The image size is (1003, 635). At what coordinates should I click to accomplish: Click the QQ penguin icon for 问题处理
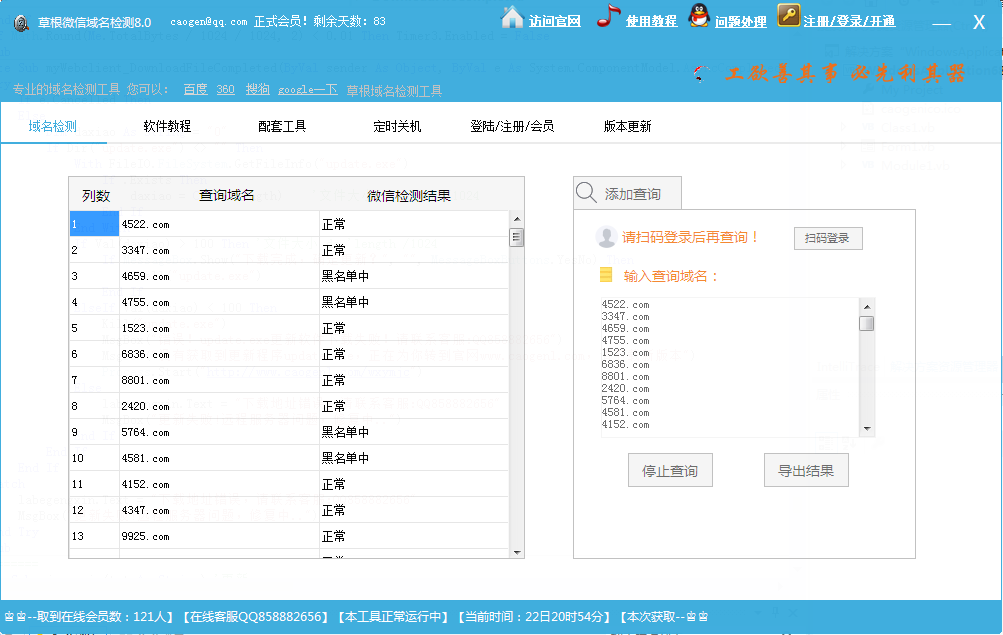(698, 17)
